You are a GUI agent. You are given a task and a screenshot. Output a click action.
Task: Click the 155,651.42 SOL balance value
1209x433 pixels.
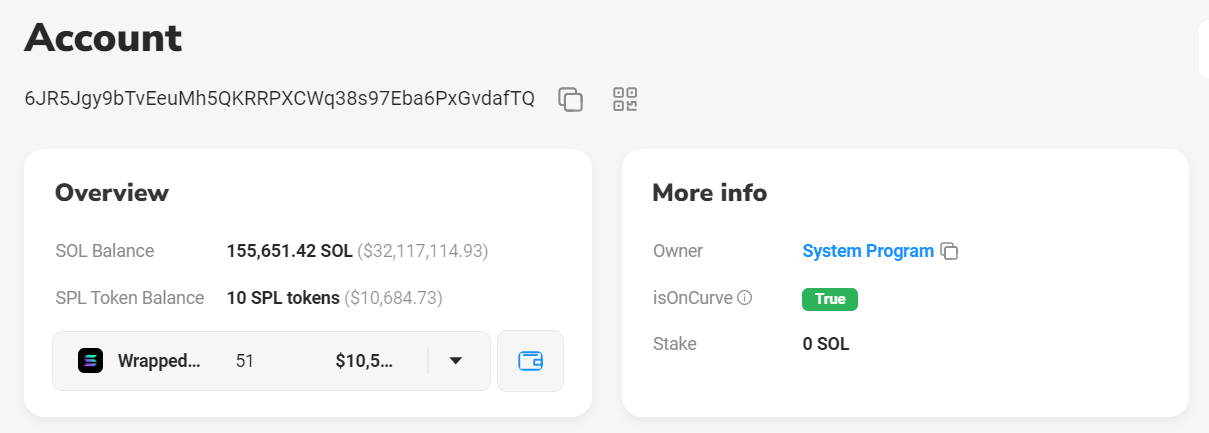pos(289,251)
